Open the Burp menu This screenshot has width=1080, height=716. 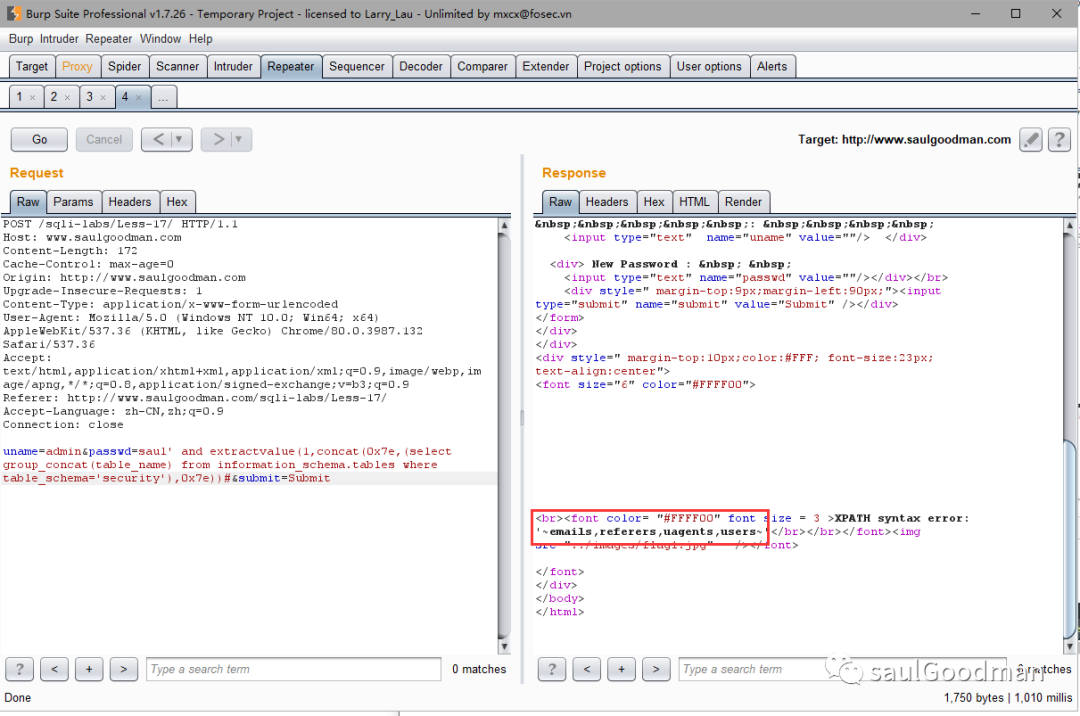pos(21,39)
